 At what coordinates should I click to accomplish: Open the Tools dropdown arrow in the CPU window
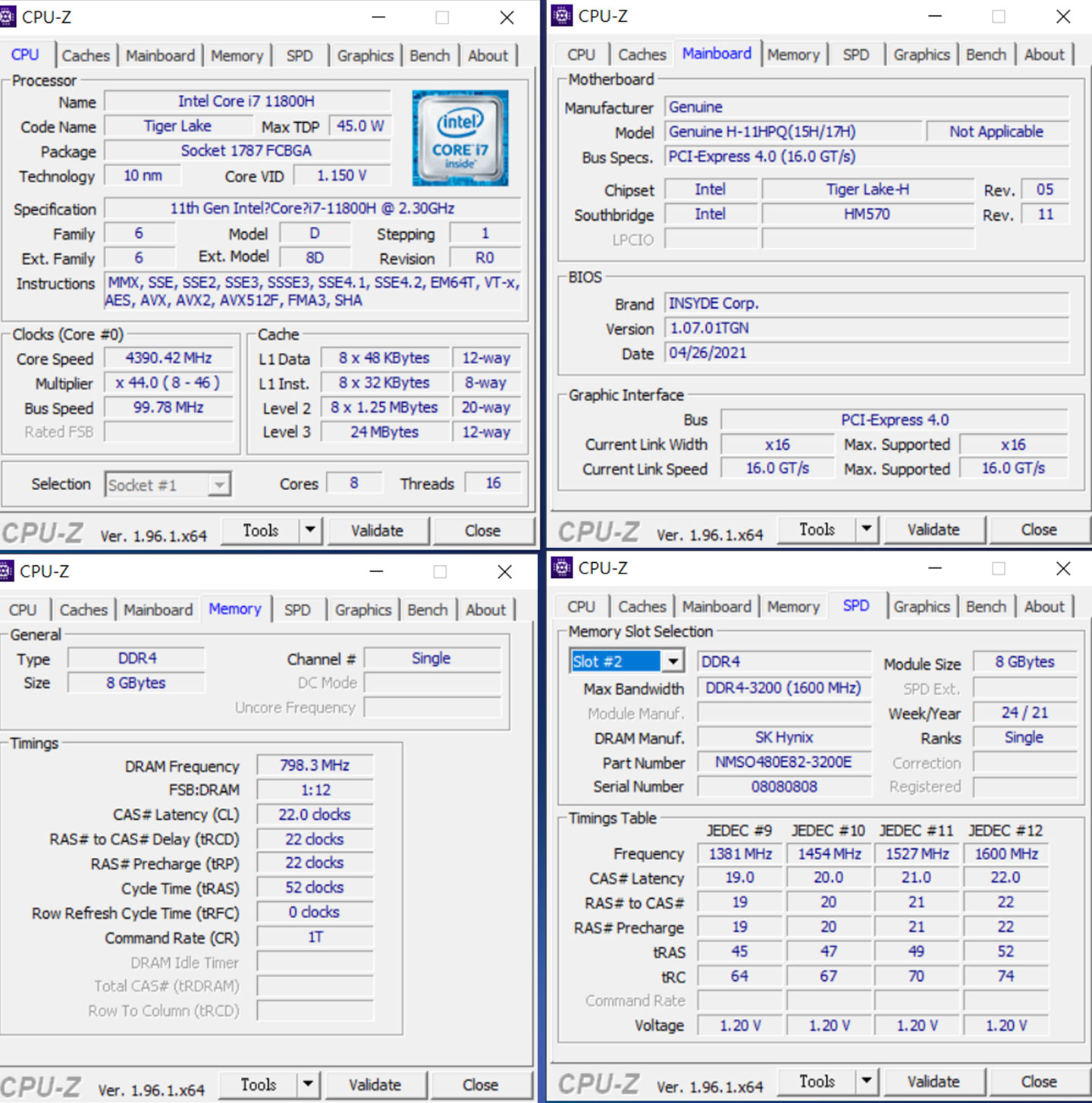(x=311, y=530)
